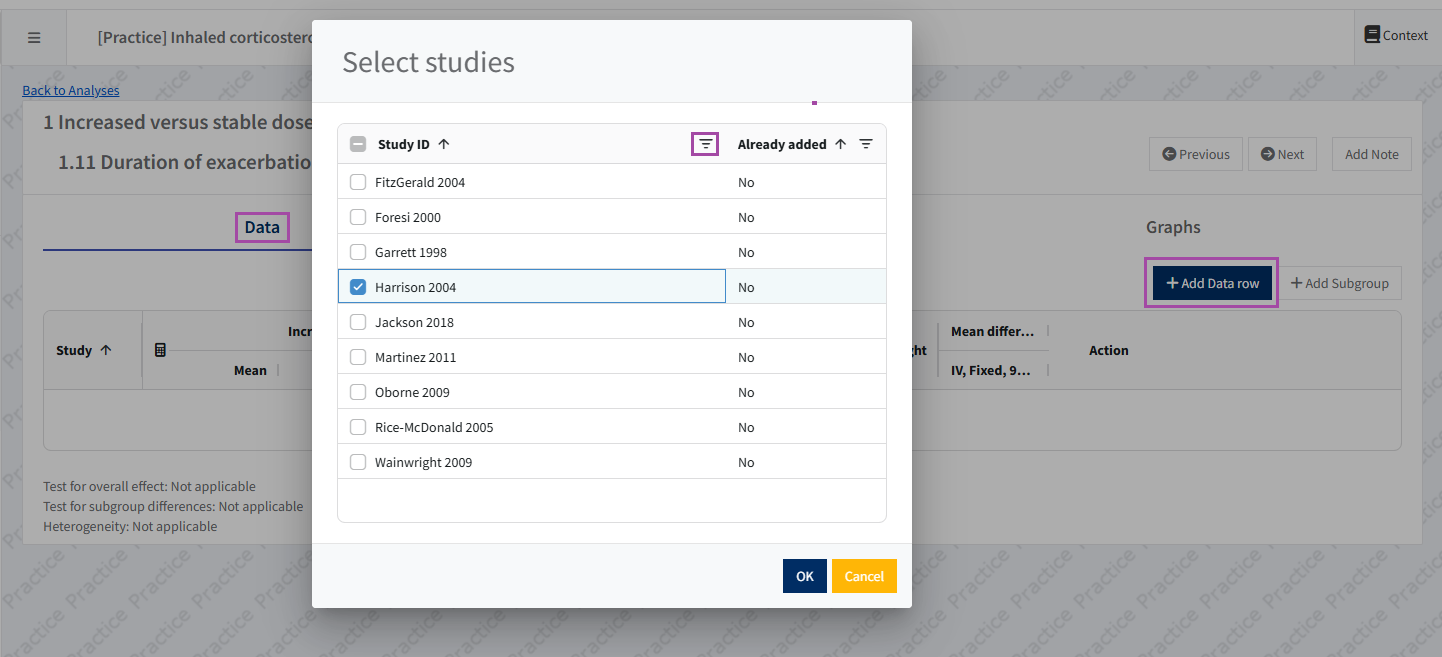Screen dimensions: 1442x657
Task: Tick the Jackson 2018 study checkbox
Action: [358, 322]
